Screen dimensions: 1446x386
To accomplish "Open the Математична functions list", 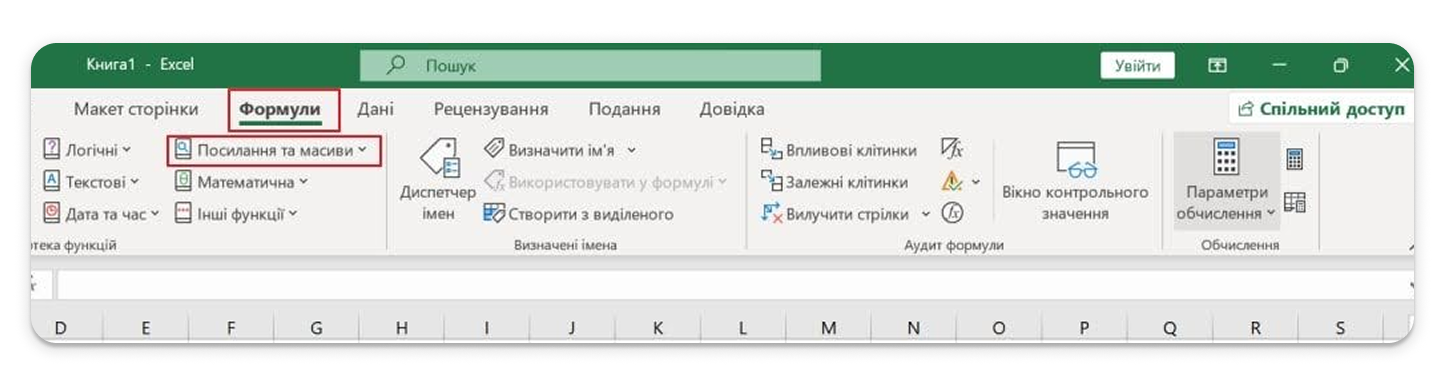I will point(242,182).
